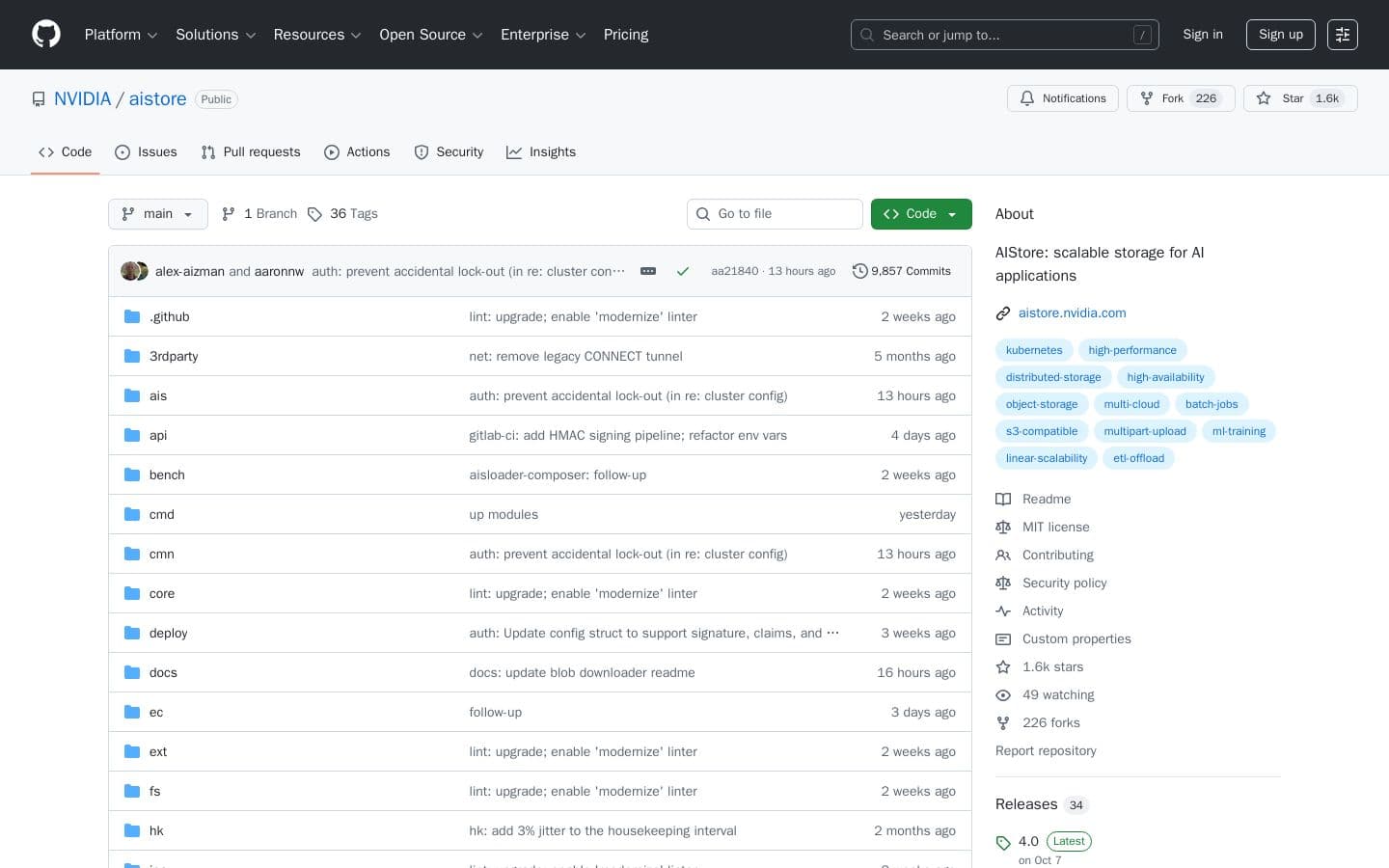Click the green checkmark on latest commit
This screenshot has height=868, width=1389.
(683, 271)
